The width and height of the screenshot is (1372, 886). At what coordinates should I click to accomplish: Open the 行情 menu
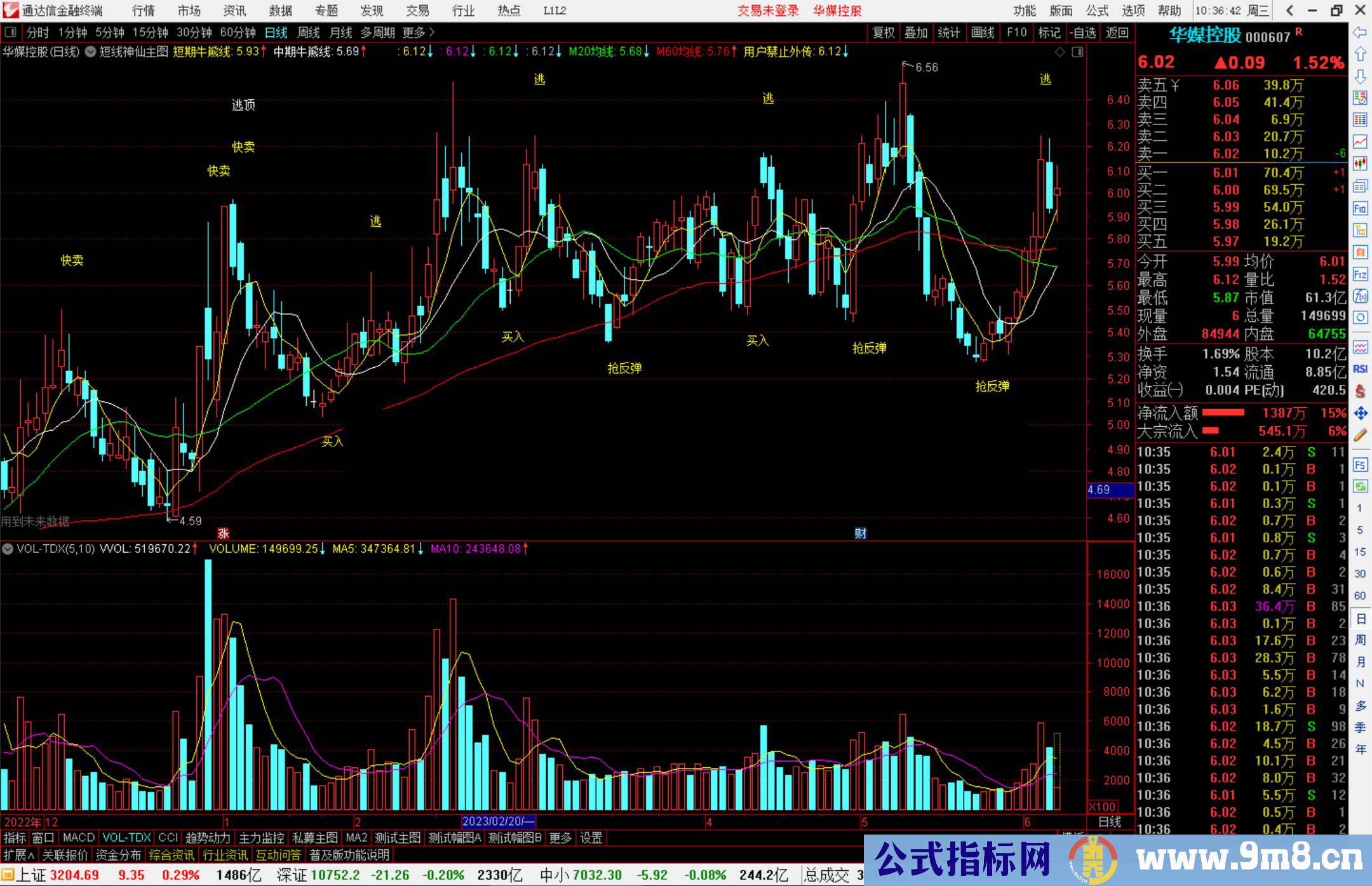point(144,10)
